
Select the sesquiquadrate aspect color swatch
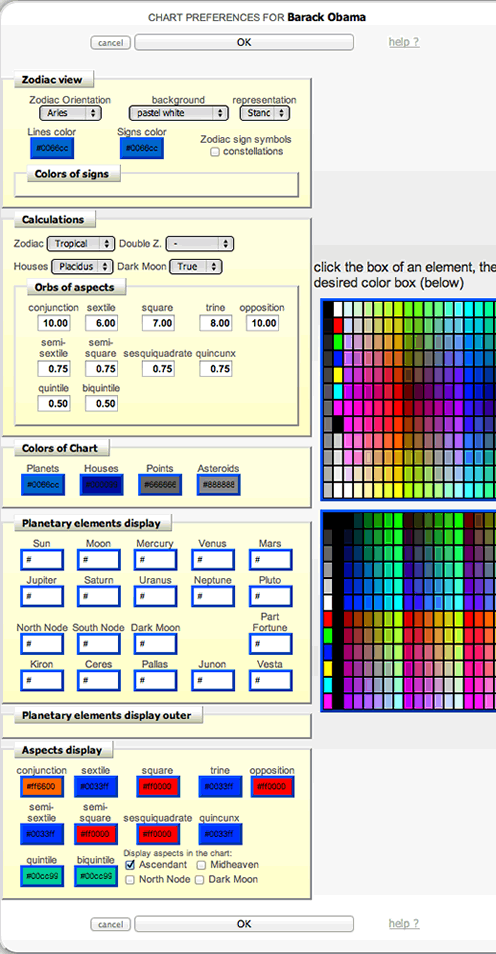pyautogui.click(x=158, y=834)
